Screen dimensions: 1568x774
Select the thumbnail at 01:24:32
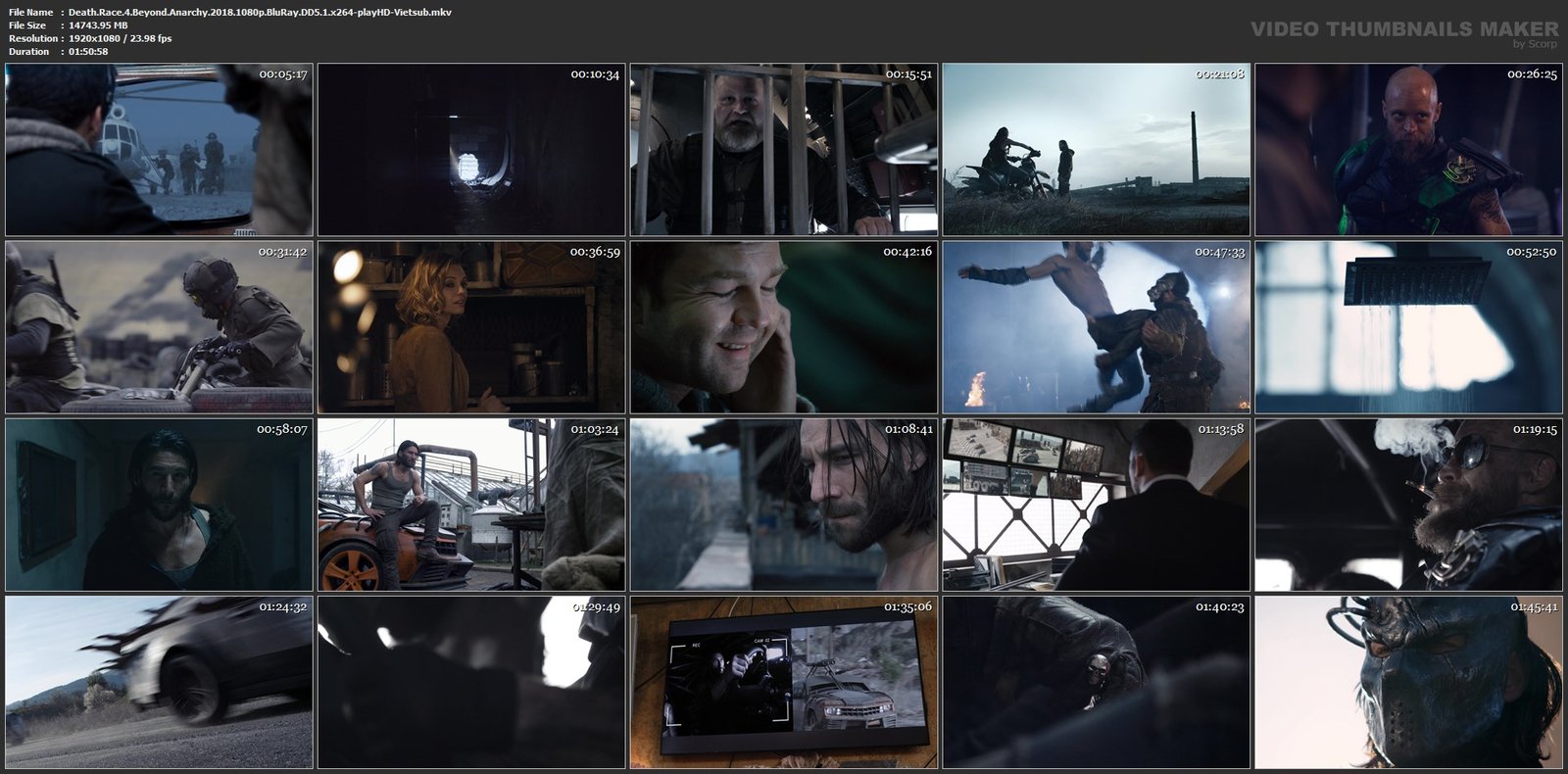click(159, 682)
